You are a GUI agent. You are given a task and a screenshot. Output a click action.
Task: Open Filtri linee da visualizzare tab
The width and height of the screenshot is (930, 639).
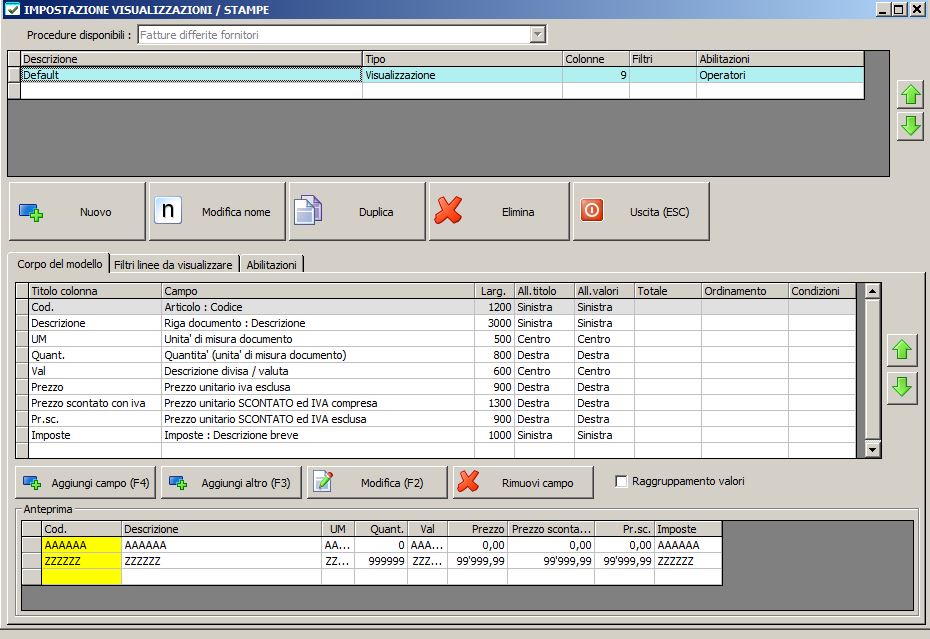coord(173,265)
